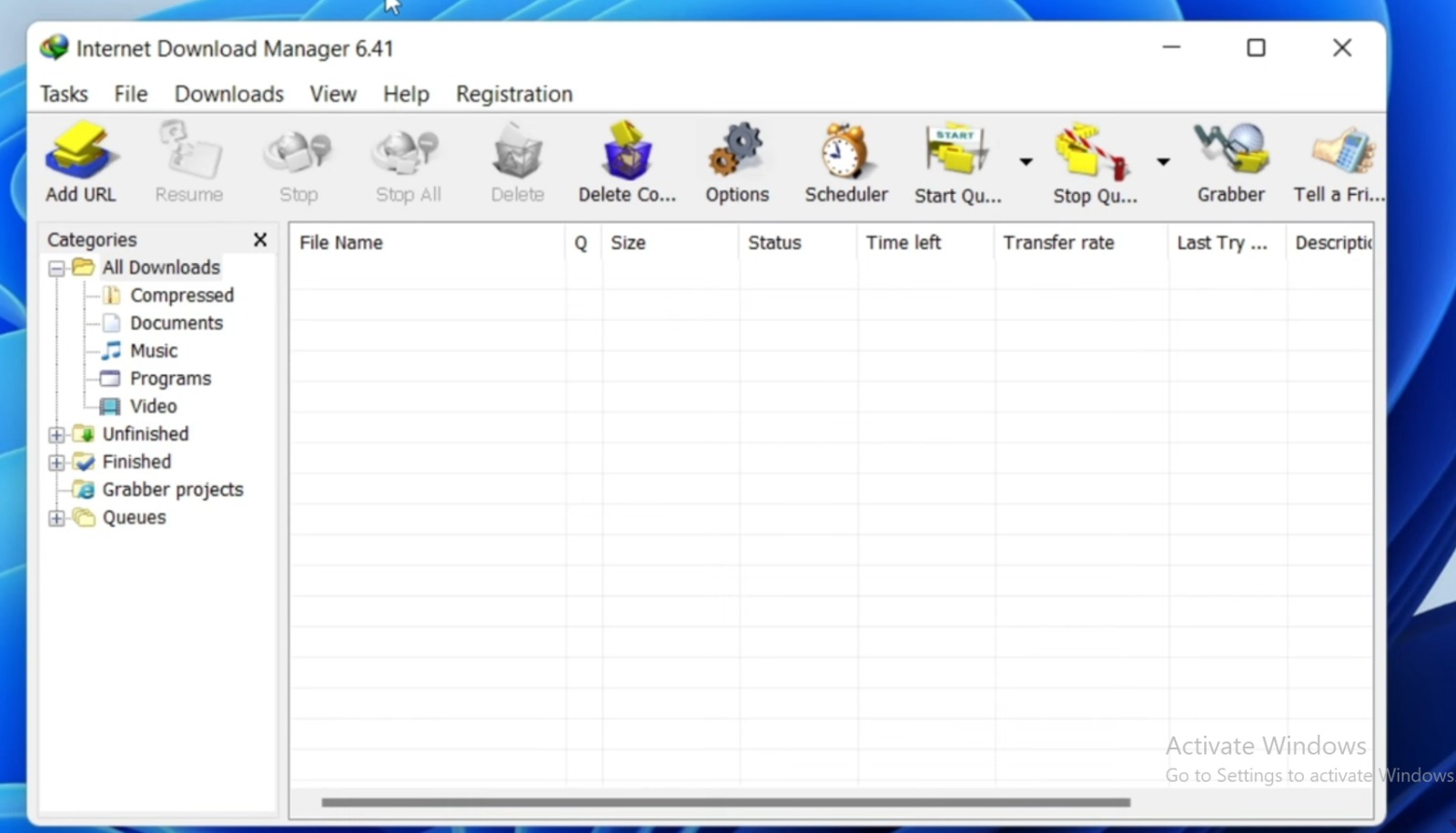
Task: Click the horizontal scrollbar in download list
Action: [x=725, y=803]
